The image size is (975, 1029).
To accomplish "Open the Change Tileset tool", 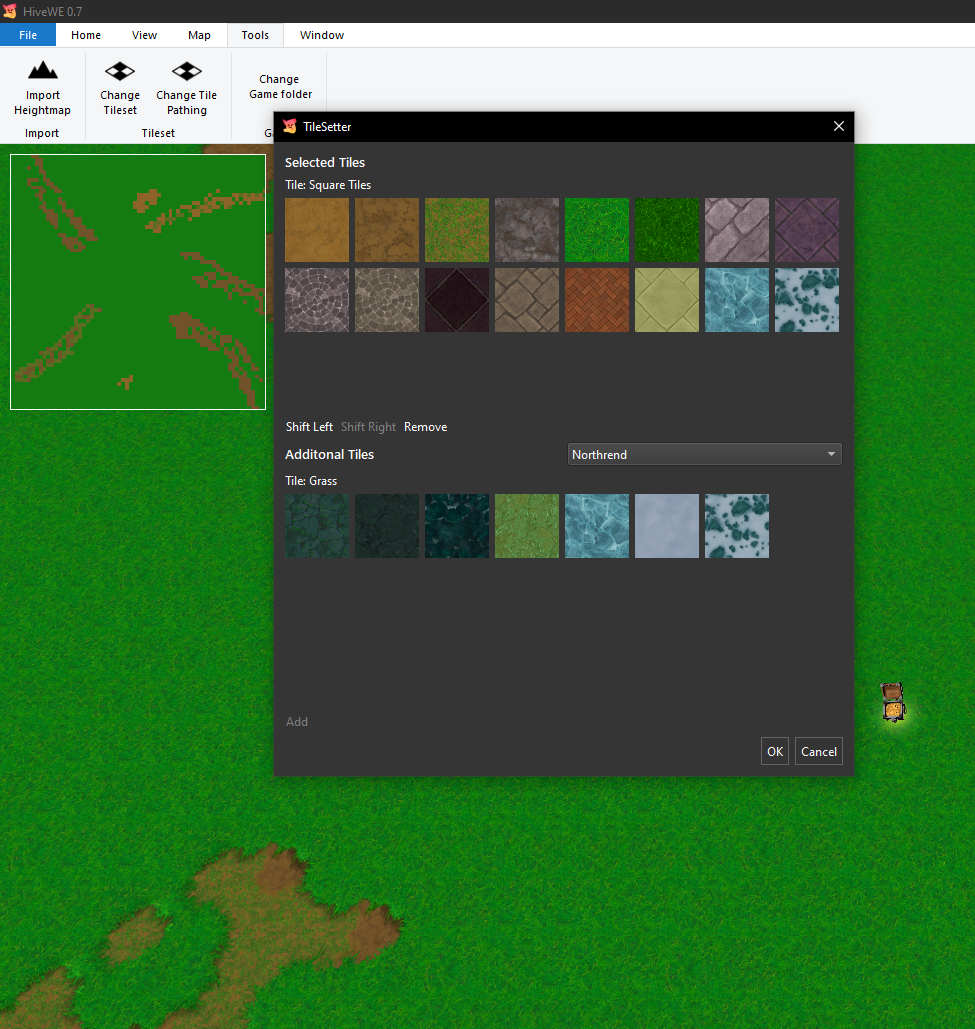I will pyautogui.click(x=120, y=89).
